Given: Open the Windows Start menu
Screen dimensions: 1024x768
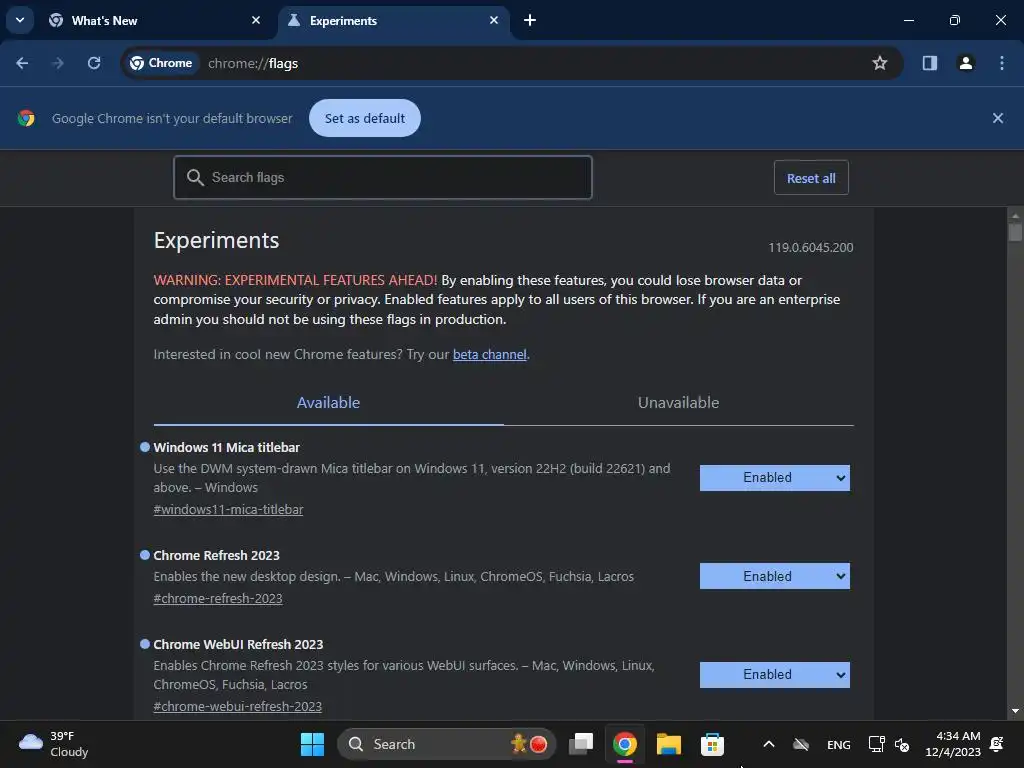Looking at the screenshot, I should click(x=312, y=744).
